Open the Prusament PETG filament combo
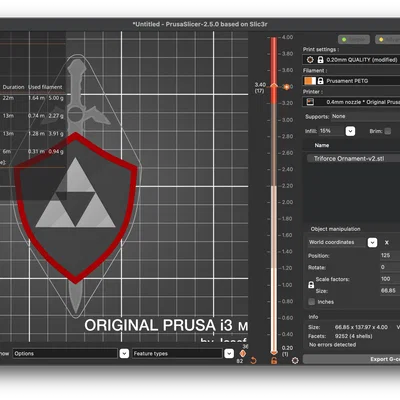Viewport: 400px width, 400px height. pyautogui.click(x=352, y=81)
